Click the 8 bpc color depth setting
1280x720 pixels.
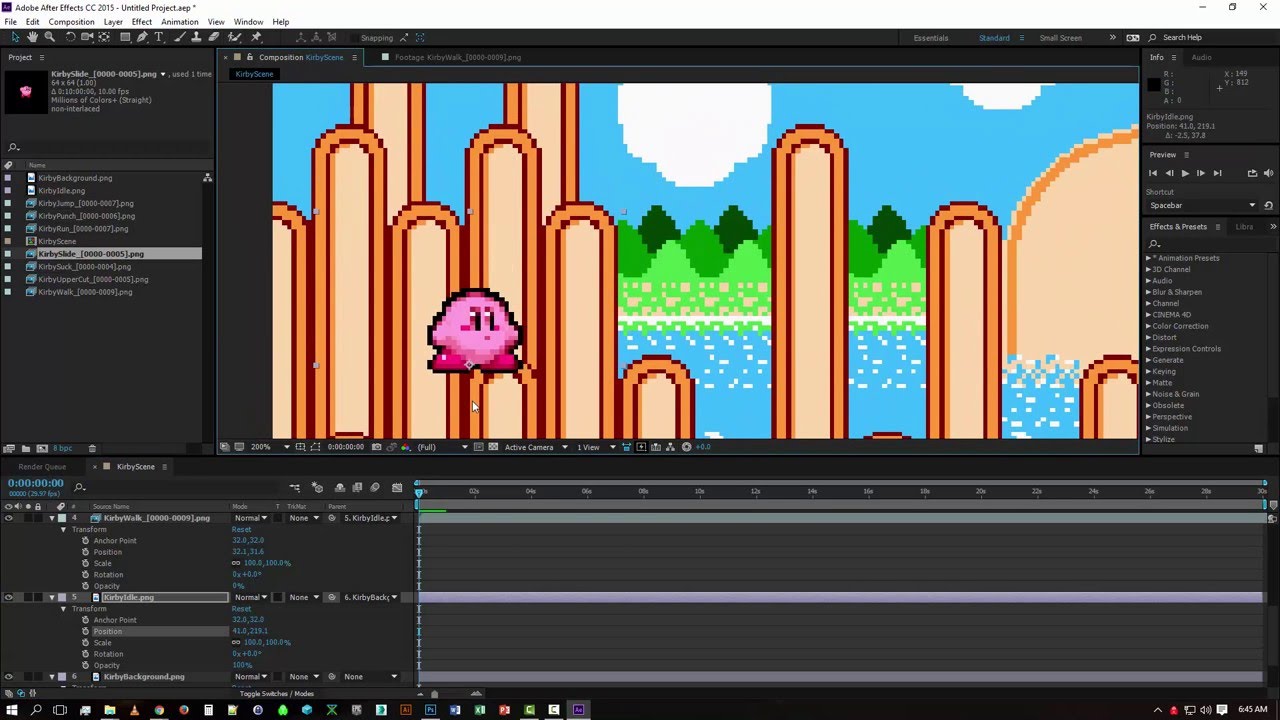(x=62, y=448)
